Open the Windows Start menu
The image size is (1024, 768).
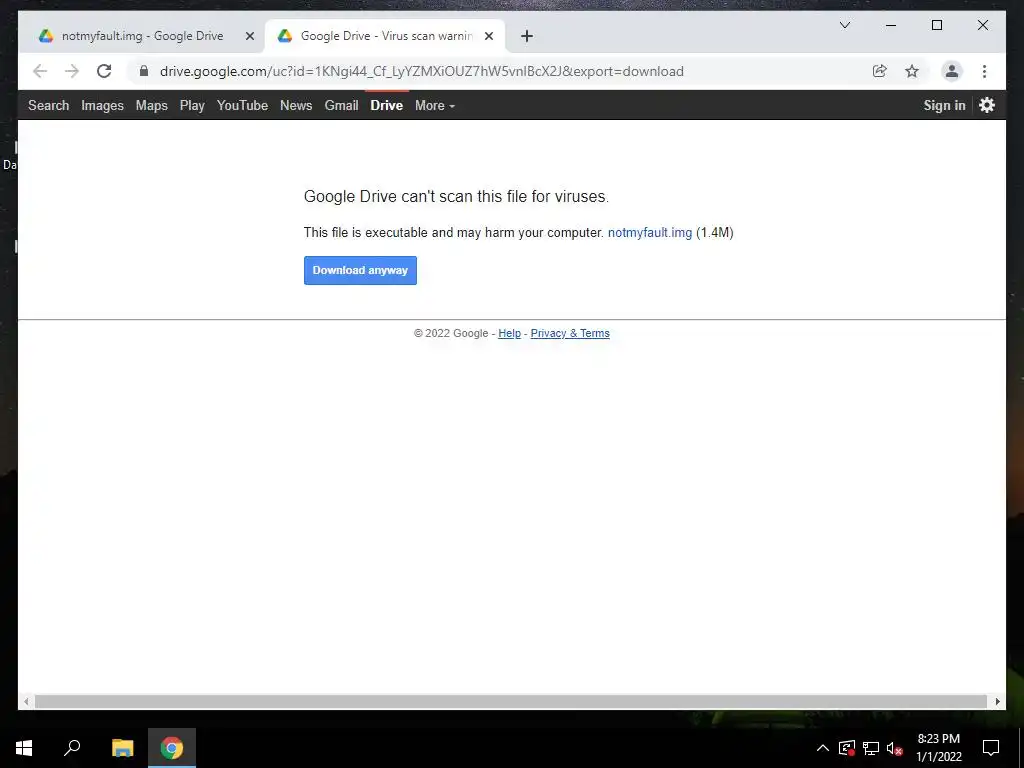[x=24, y=748]
